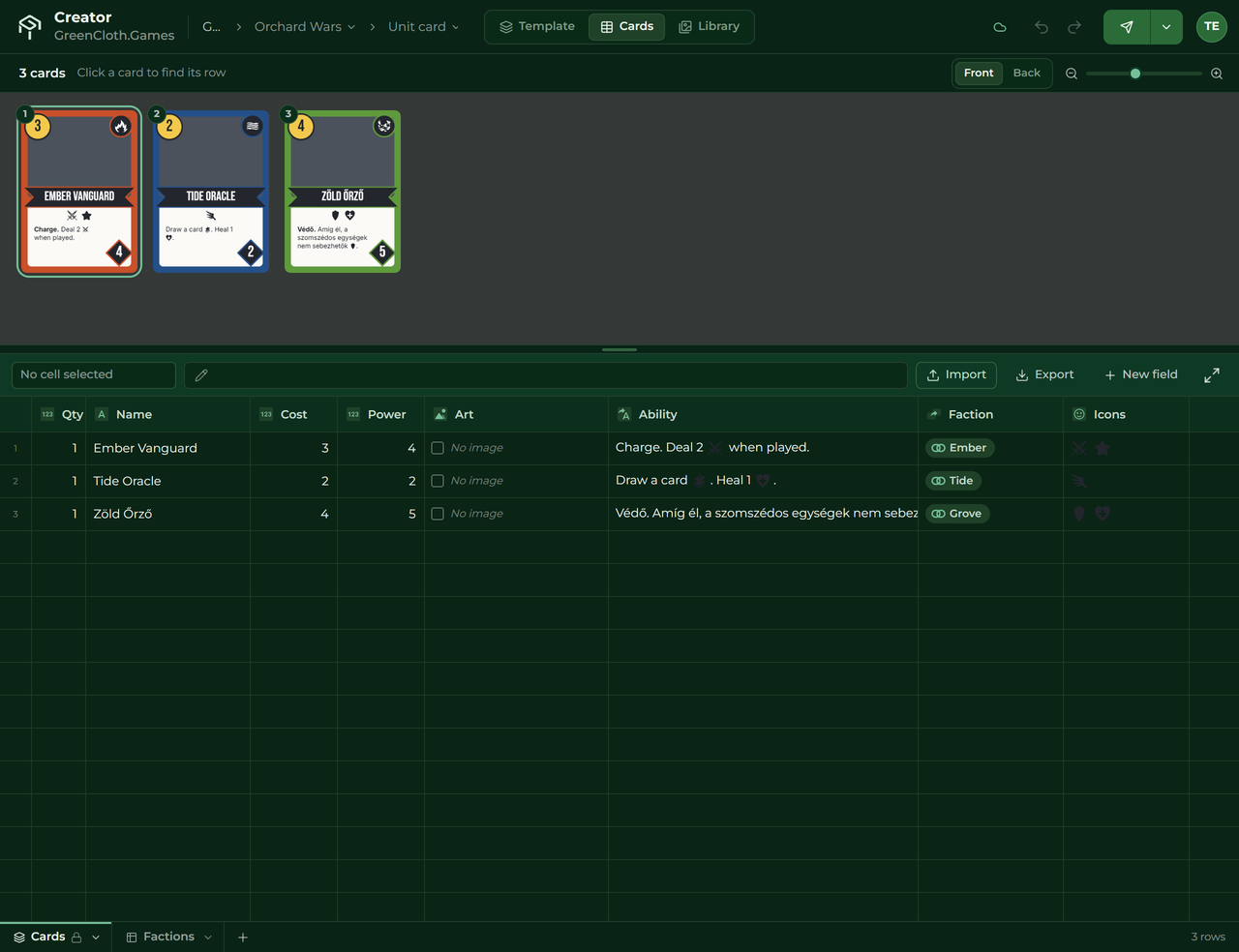Open the Orchard Wars project dropdown

pyautogui.click(x=305, y=27)
